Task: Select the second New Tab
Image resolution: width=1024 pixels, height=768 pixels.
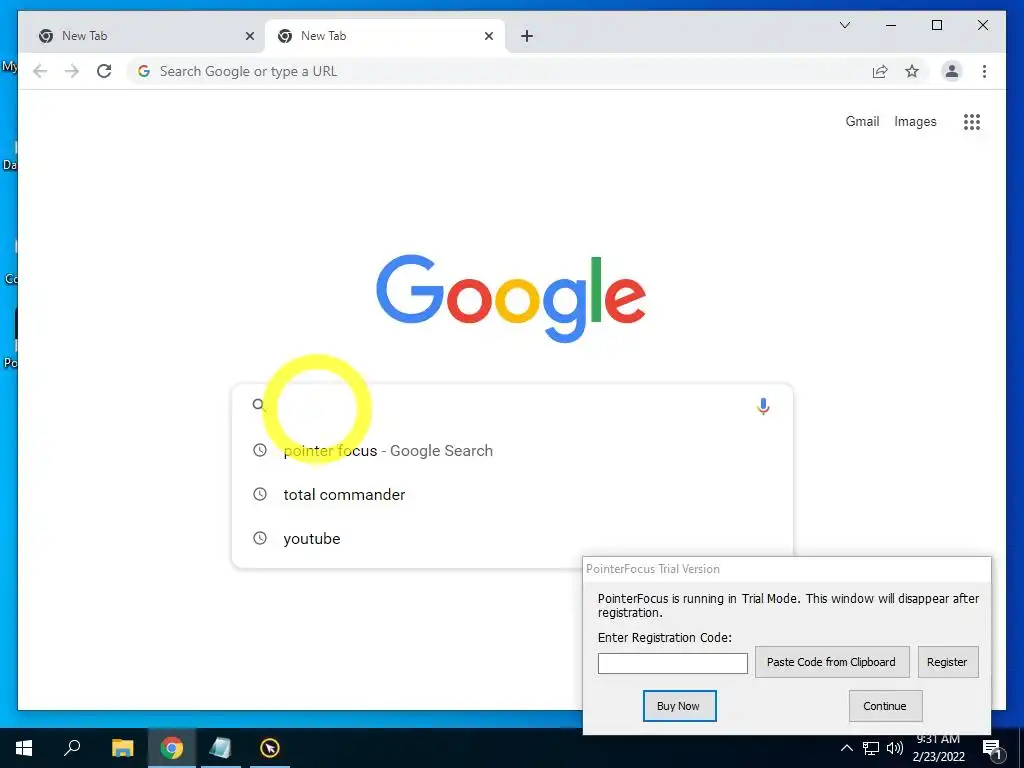Action: [x=385, y=36]
